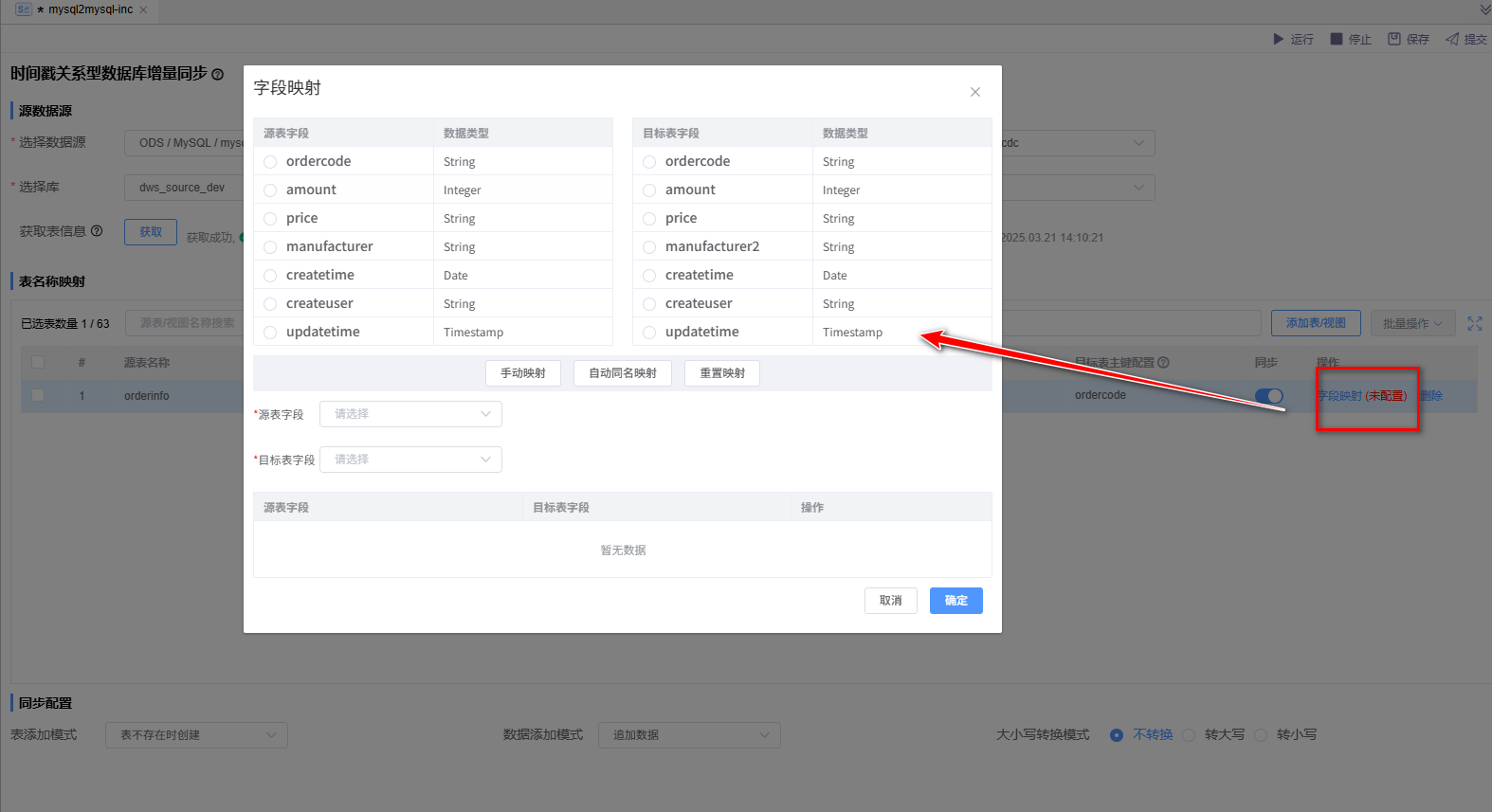Click the help icon beside the page title
Image resolution: width=1492 pixels, height=812 pixels.
point(218,74)
